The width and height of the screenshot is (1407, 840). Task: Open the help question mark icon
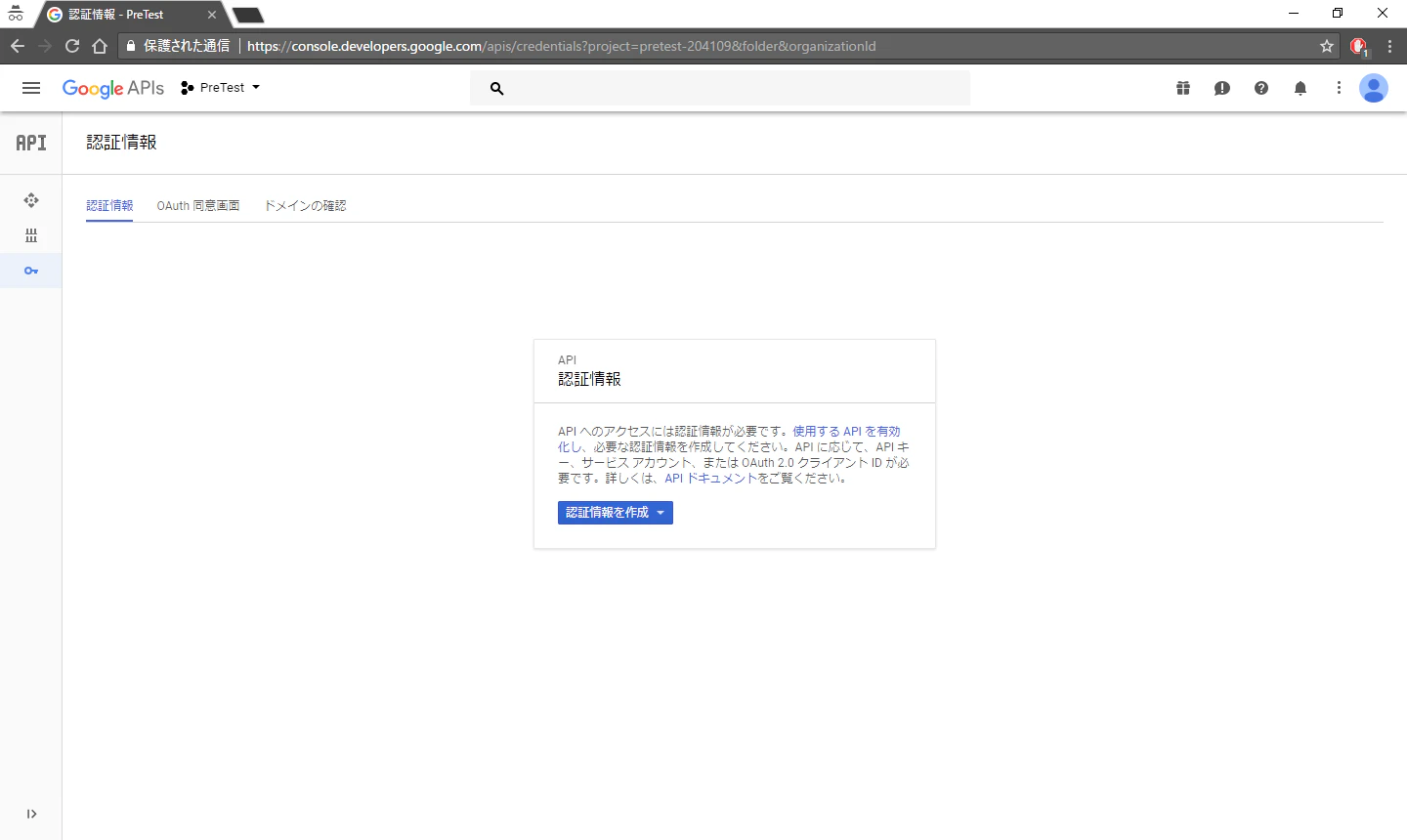[x=1261, y=88]
